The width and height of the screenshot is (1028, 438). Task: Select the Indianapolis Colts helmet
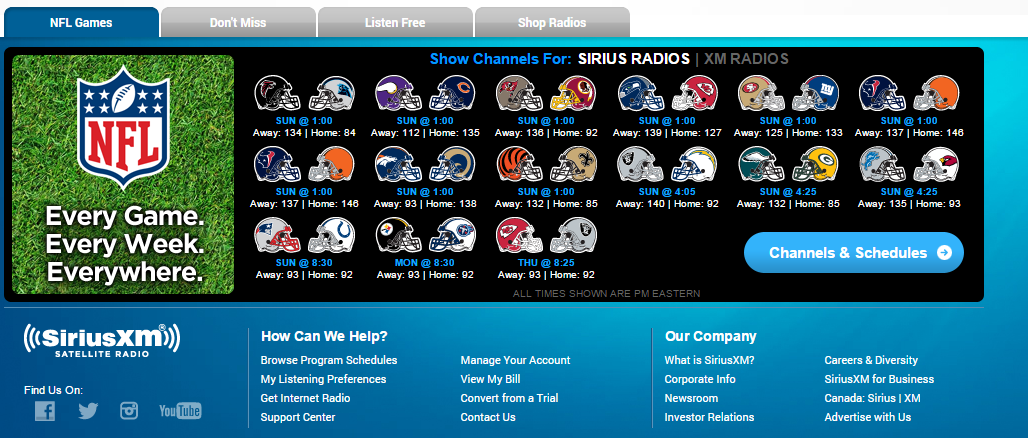(332, 235)
